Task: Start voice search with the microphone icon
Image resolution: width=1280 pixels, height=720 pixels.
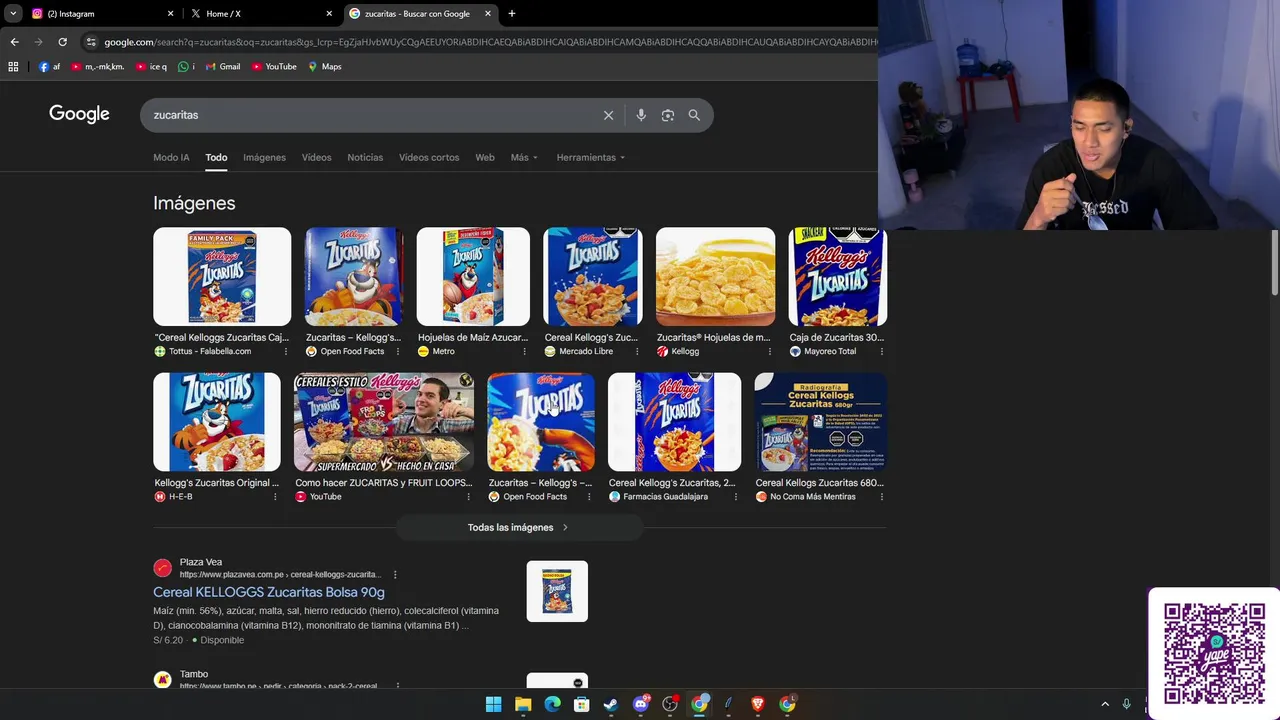Action: tap(641, 115)
